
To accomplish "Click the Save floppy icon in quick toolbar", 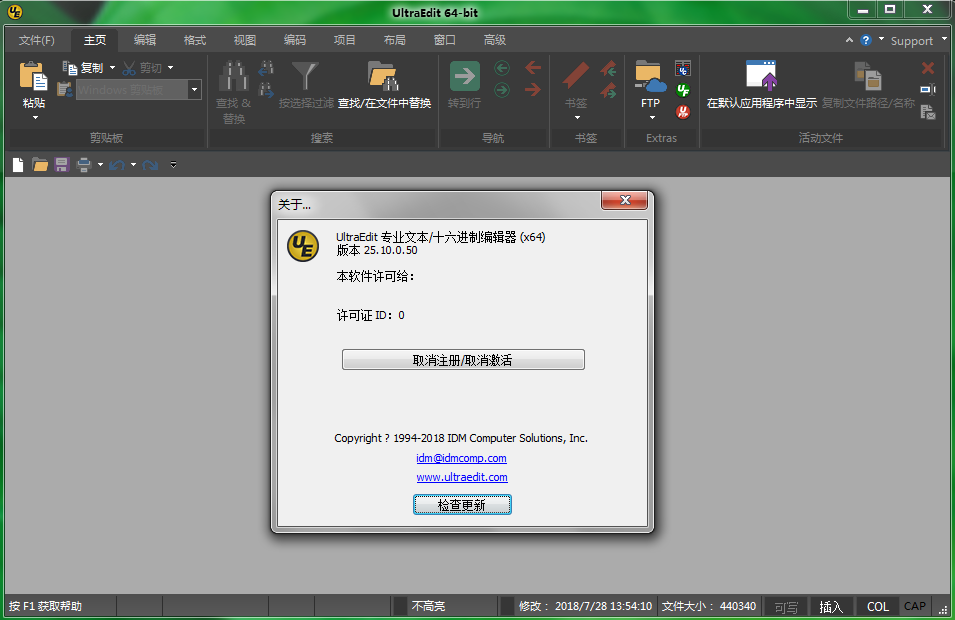I will 62,164.
